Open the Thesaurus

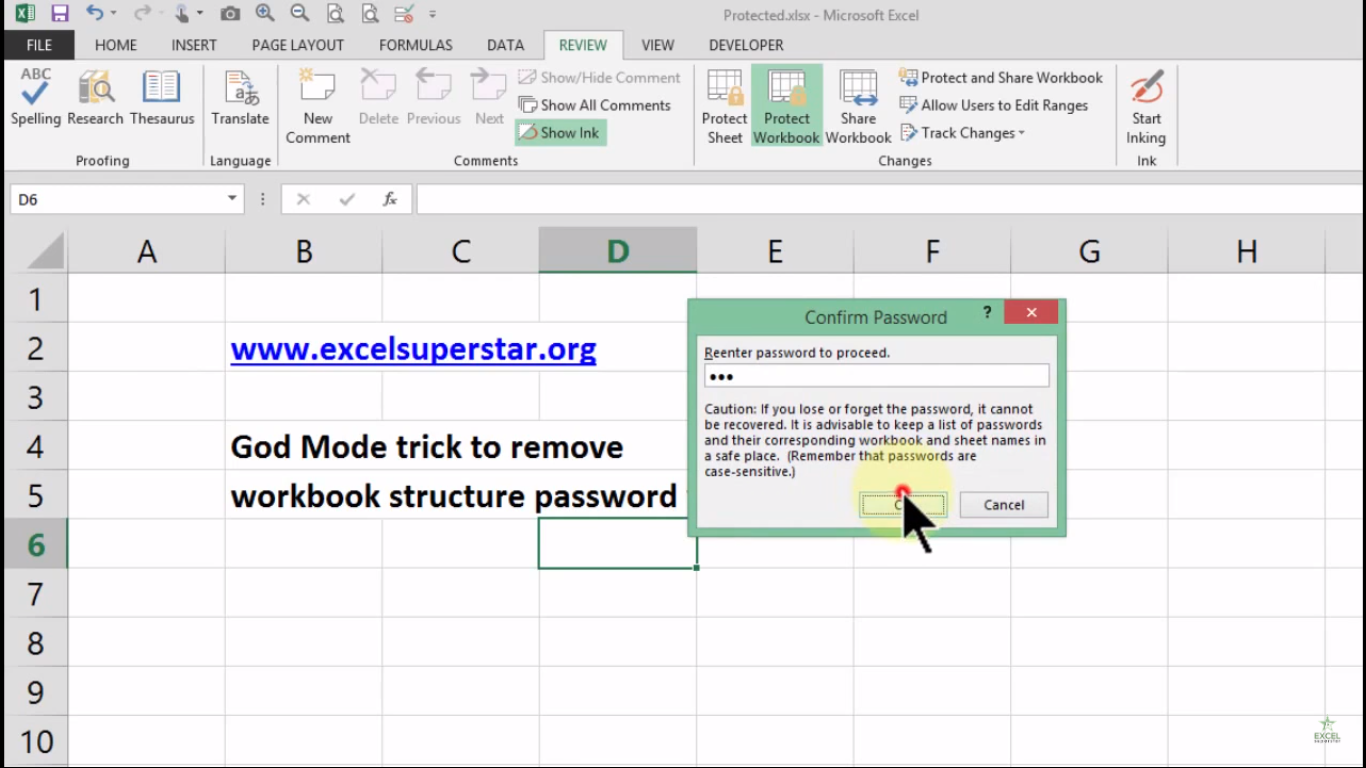tap(162, 98)
